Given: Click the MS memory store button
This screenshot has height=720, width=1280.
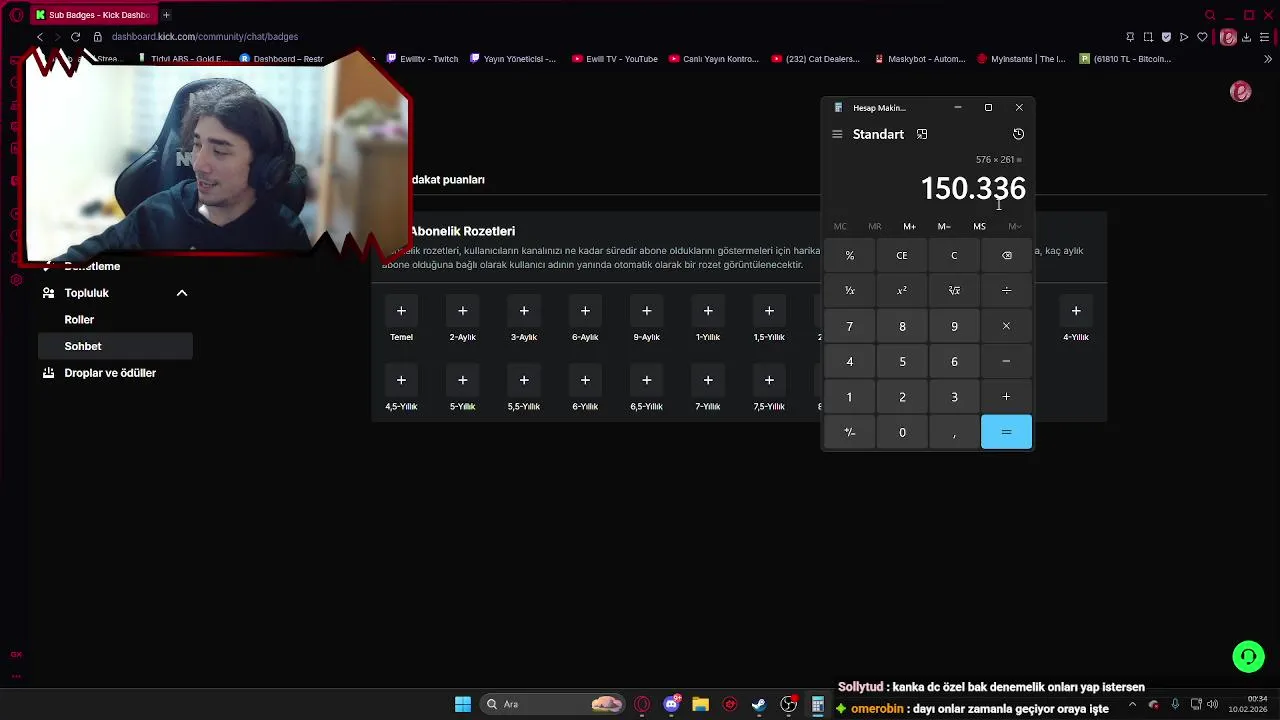Looking at the screenshot, I should click(979, 227).
